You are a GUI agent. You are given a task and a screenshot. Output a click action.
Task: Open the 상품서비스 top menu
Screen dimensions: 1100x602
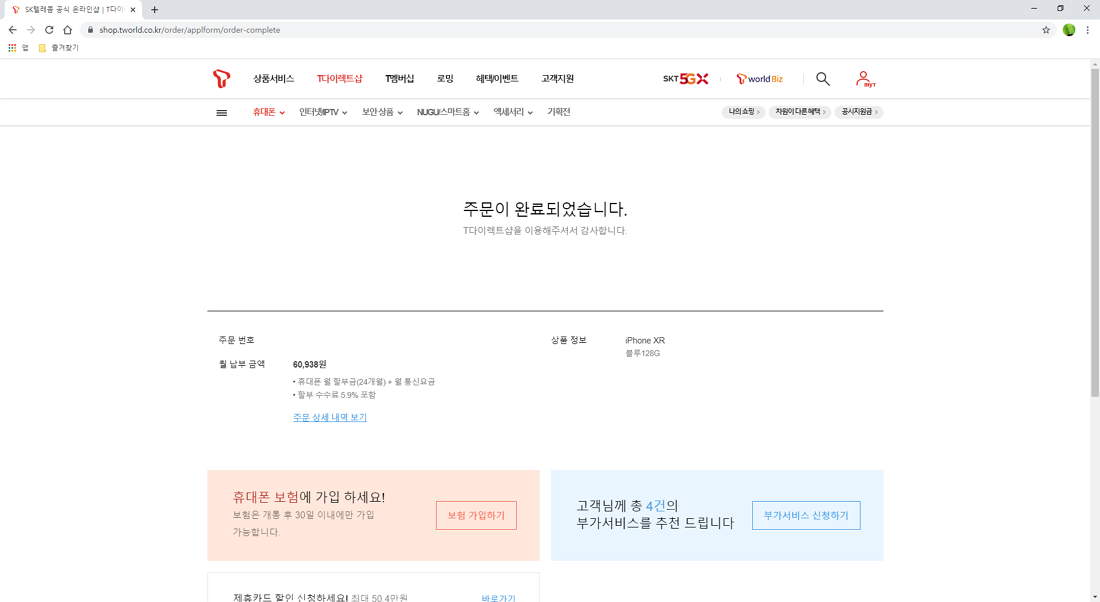click(274, 79)
